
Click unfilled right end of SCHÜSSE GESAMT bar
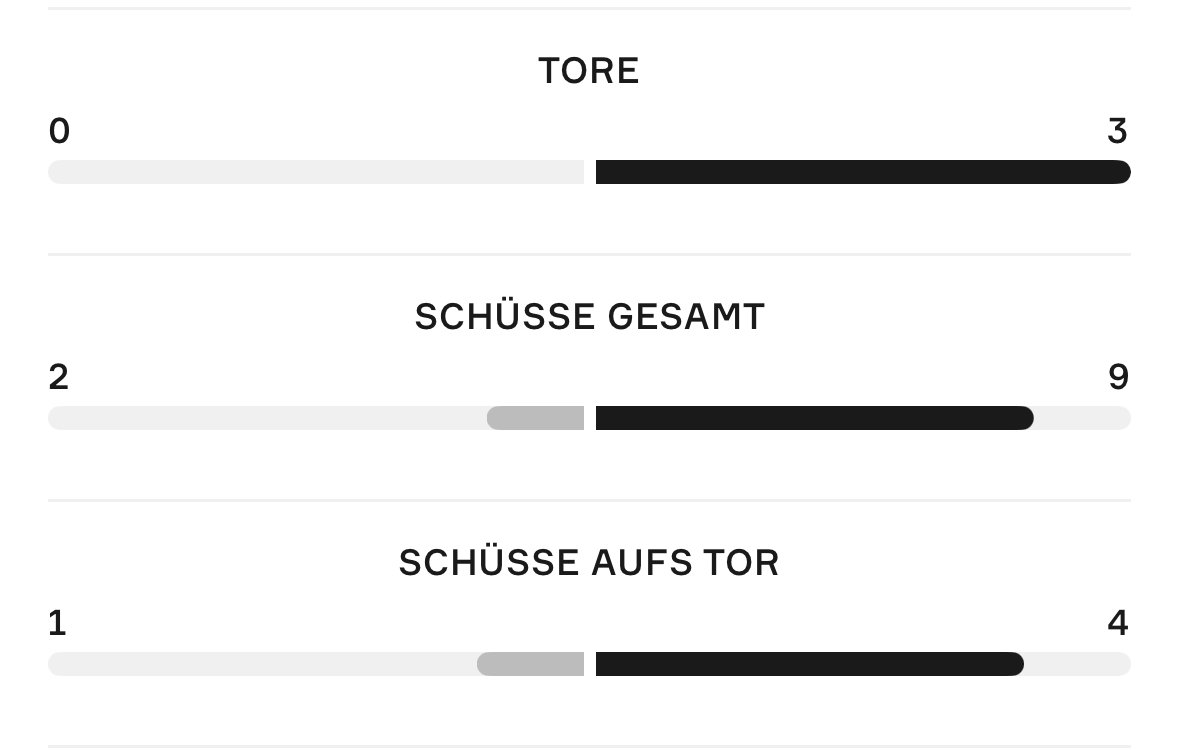tap(1083, 418)
